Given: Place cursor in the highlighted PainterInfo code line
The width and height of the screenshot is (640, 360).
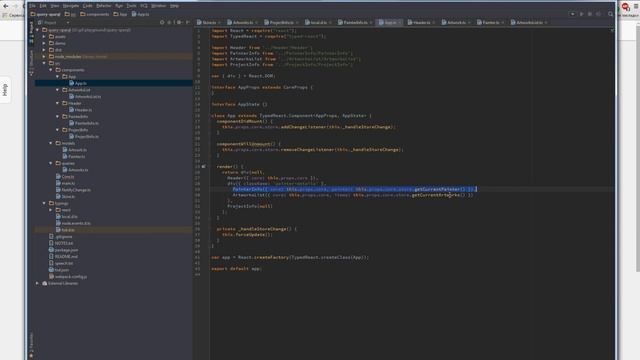Looking at the screenshot, I should click(x=354, y=189).
